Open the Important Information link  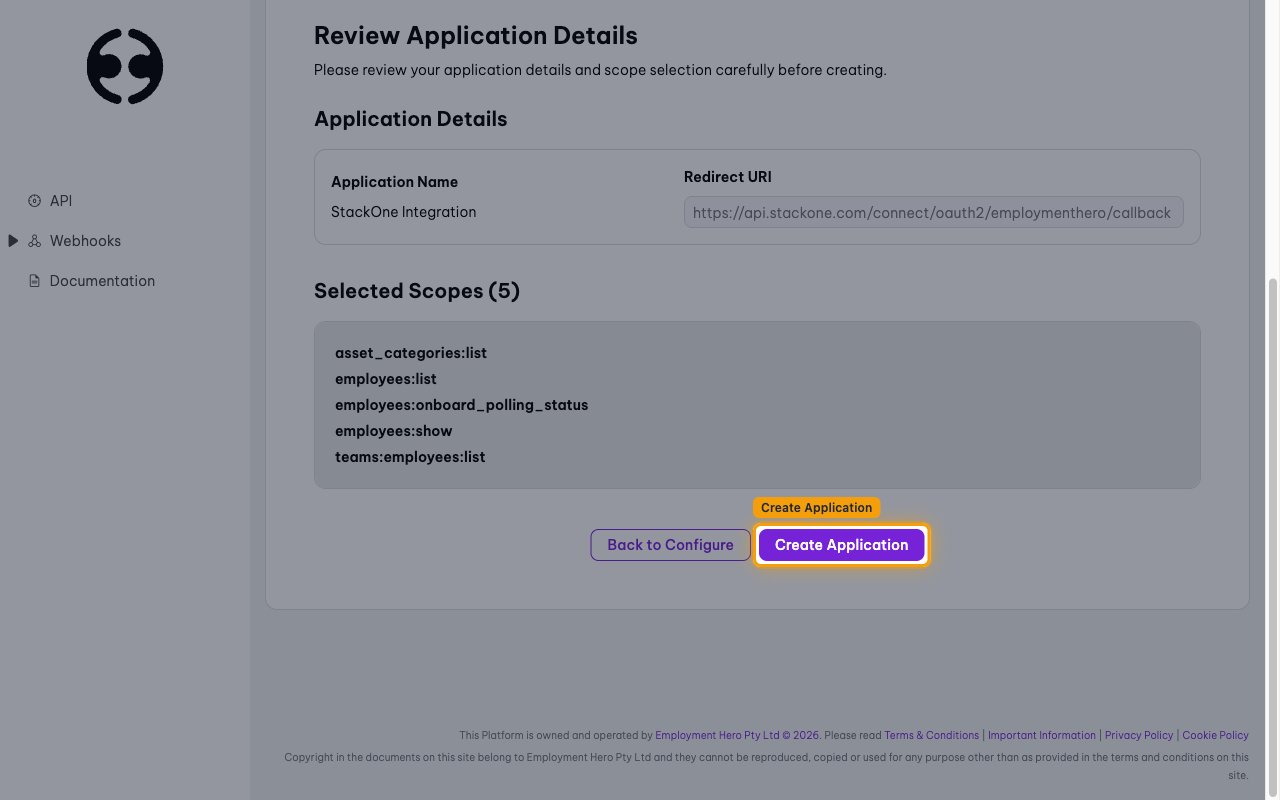1042,735
